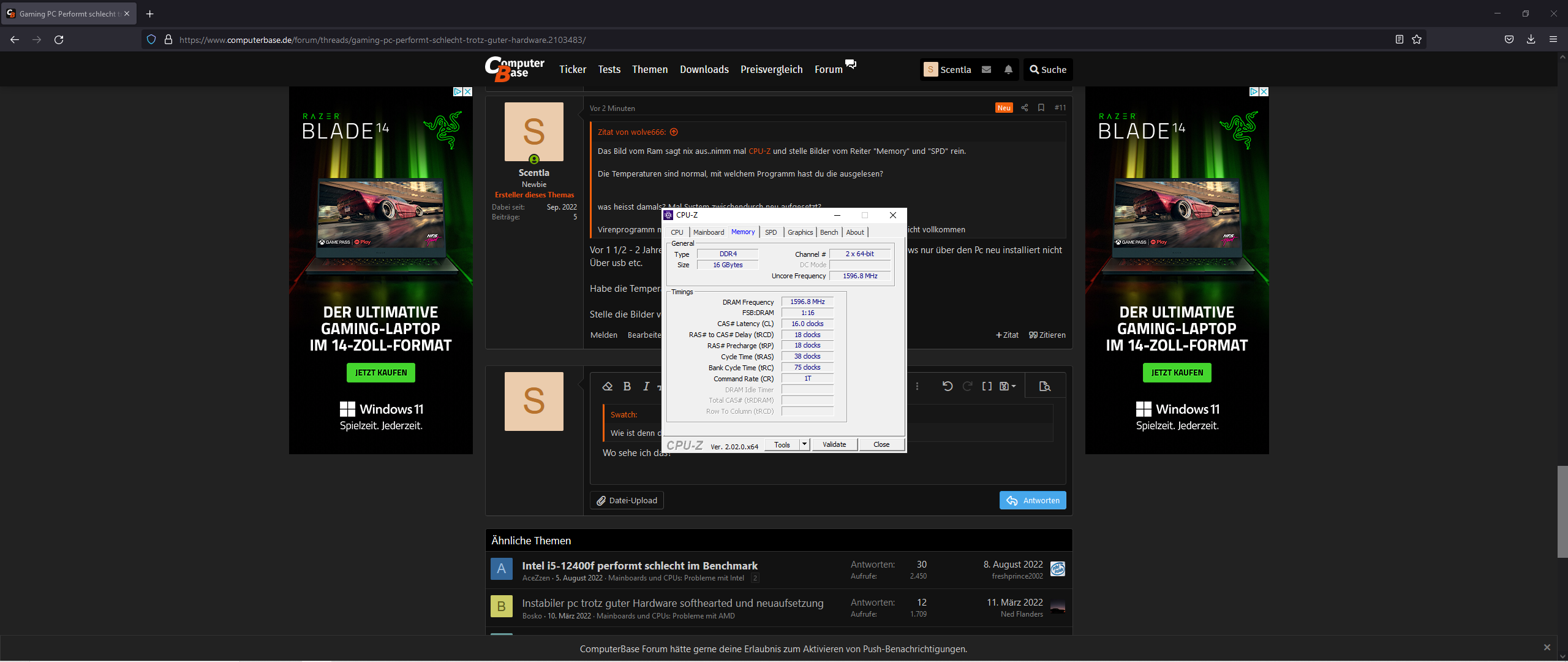1568x662 pixels.
Task: Open the Mainboard tab in CPU-Z
Action: click(708, 232)
